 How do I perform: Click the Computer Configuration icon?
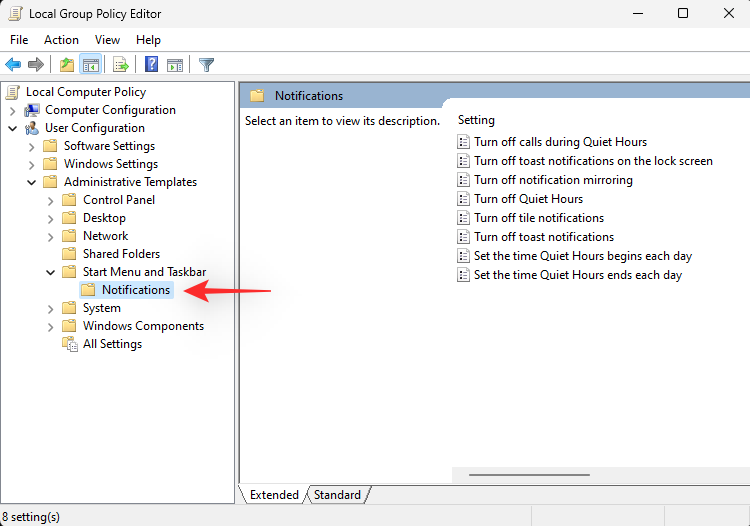(x=32, y=110)
